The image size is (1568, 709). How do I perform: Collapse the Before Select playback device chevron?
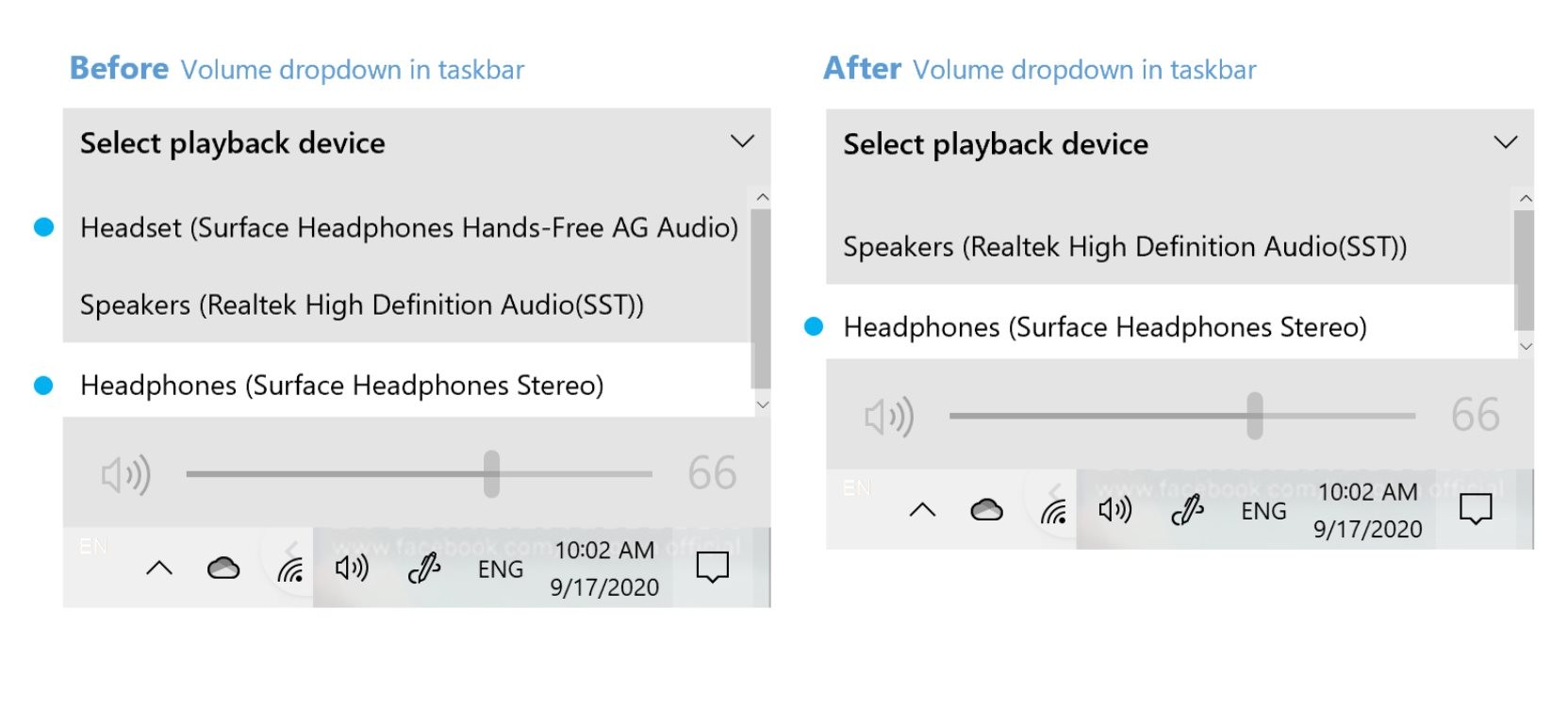coord(742,141)
